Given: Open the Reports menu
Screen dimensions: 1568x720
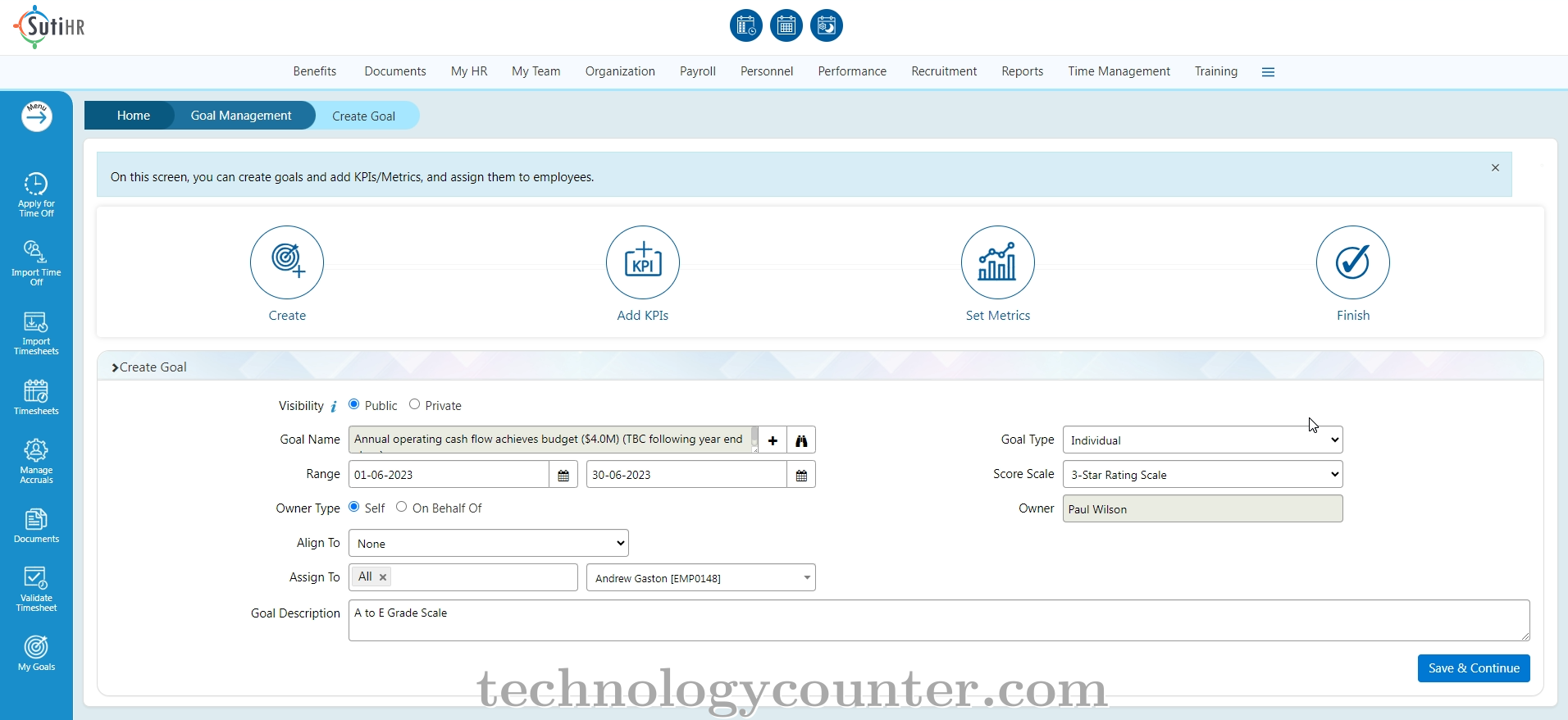Looking at the screenshot, I should 1023,71.
